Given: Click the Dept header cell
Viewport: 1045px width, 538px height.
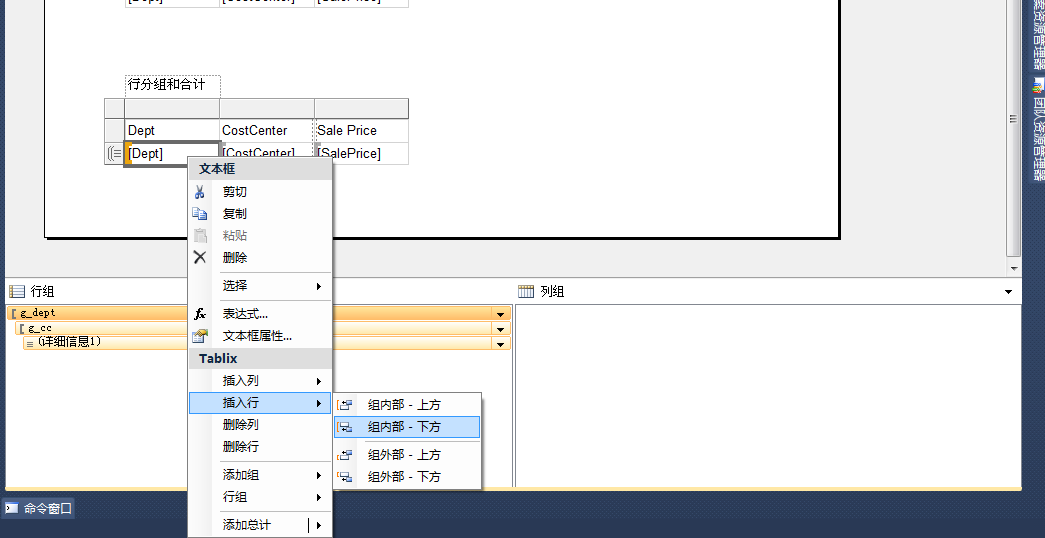Looking at the screenshot, I should [x=172, y=131].
